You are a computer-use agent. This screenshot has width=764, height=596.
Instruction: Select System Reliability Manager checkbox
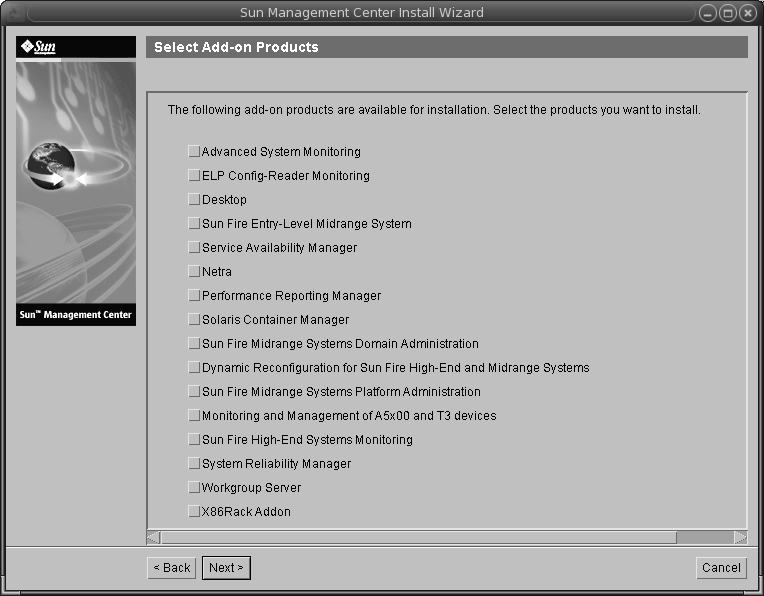coord(194,463)
